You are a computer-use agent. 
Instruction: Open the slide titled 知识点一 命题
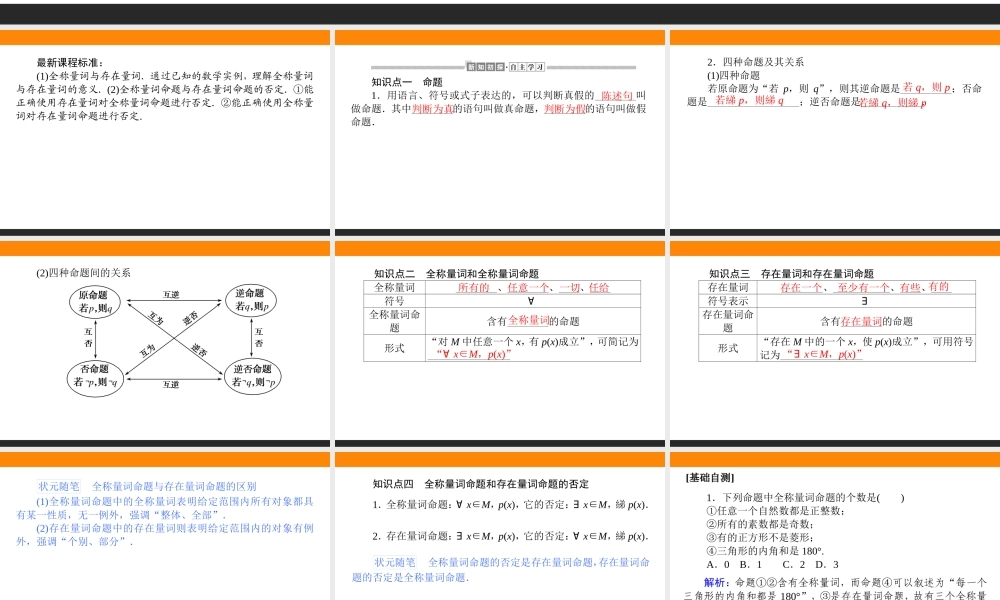[499, 133]
